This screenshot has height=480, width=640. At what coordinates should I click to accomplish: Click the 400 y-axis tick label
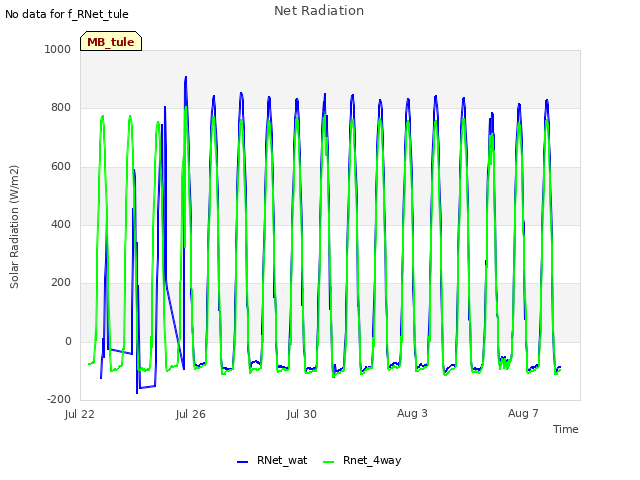pyautogui.click(x=61, y=224)
